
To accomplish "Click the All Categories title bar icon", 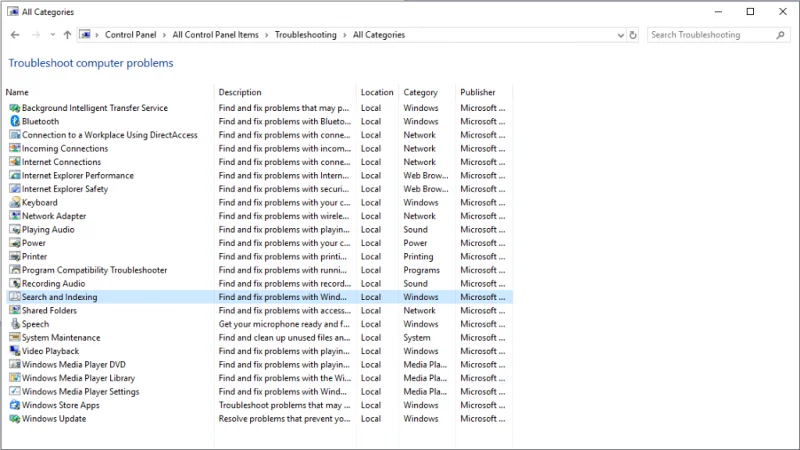I will [13, 11].
